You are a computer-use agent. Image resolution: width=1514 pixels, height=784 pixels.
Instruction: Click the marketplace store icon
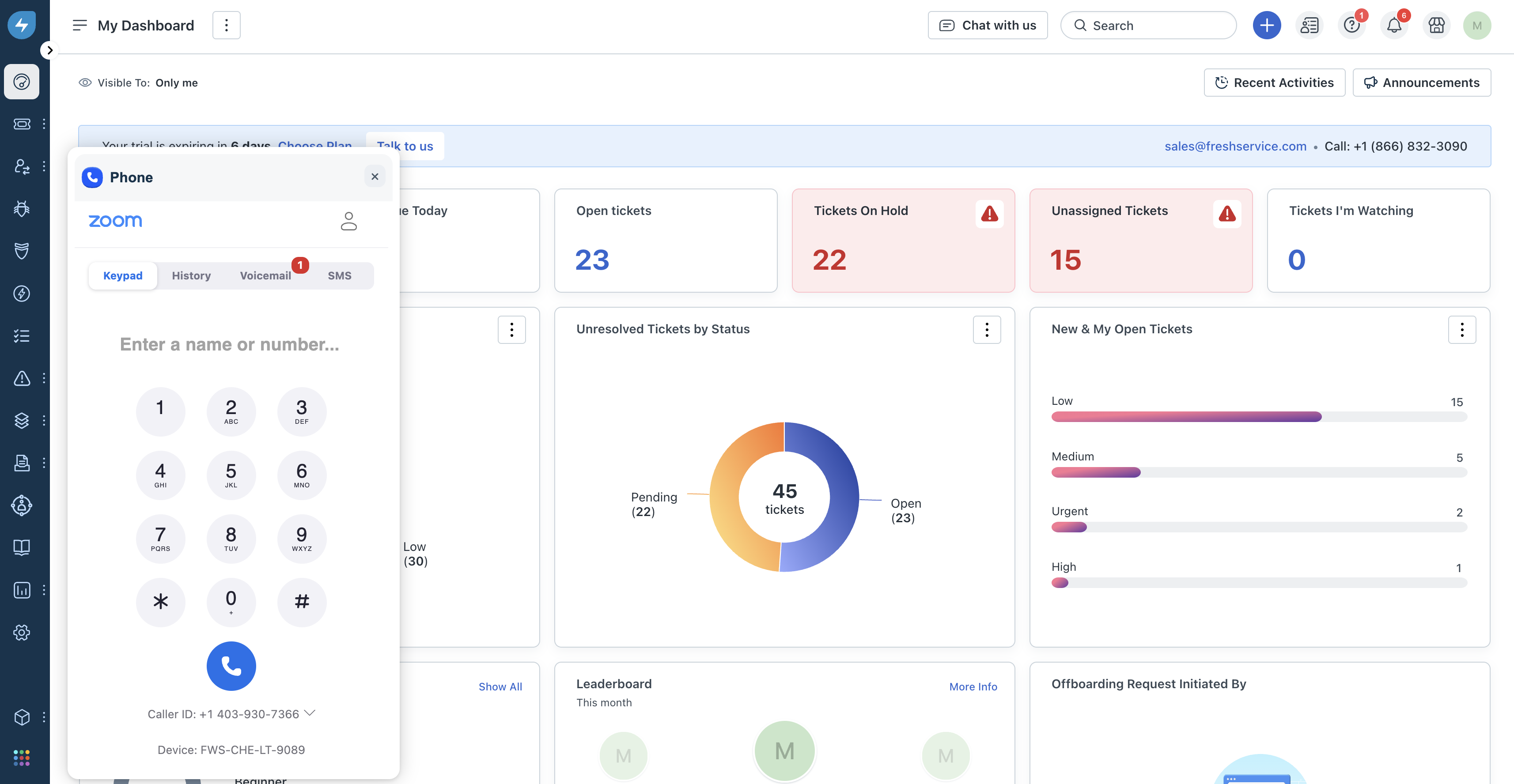pyautogui.click(x=1436, y=25)
